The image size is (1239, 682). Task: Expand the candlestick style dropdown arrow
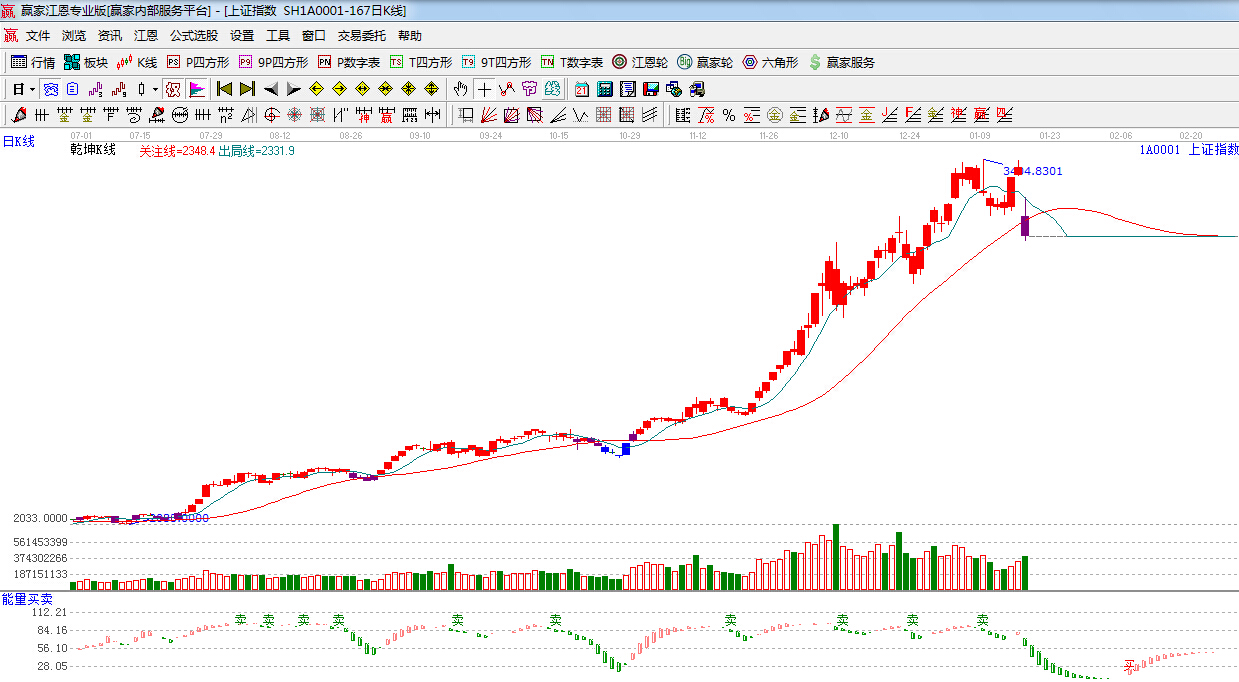[155, 89]
